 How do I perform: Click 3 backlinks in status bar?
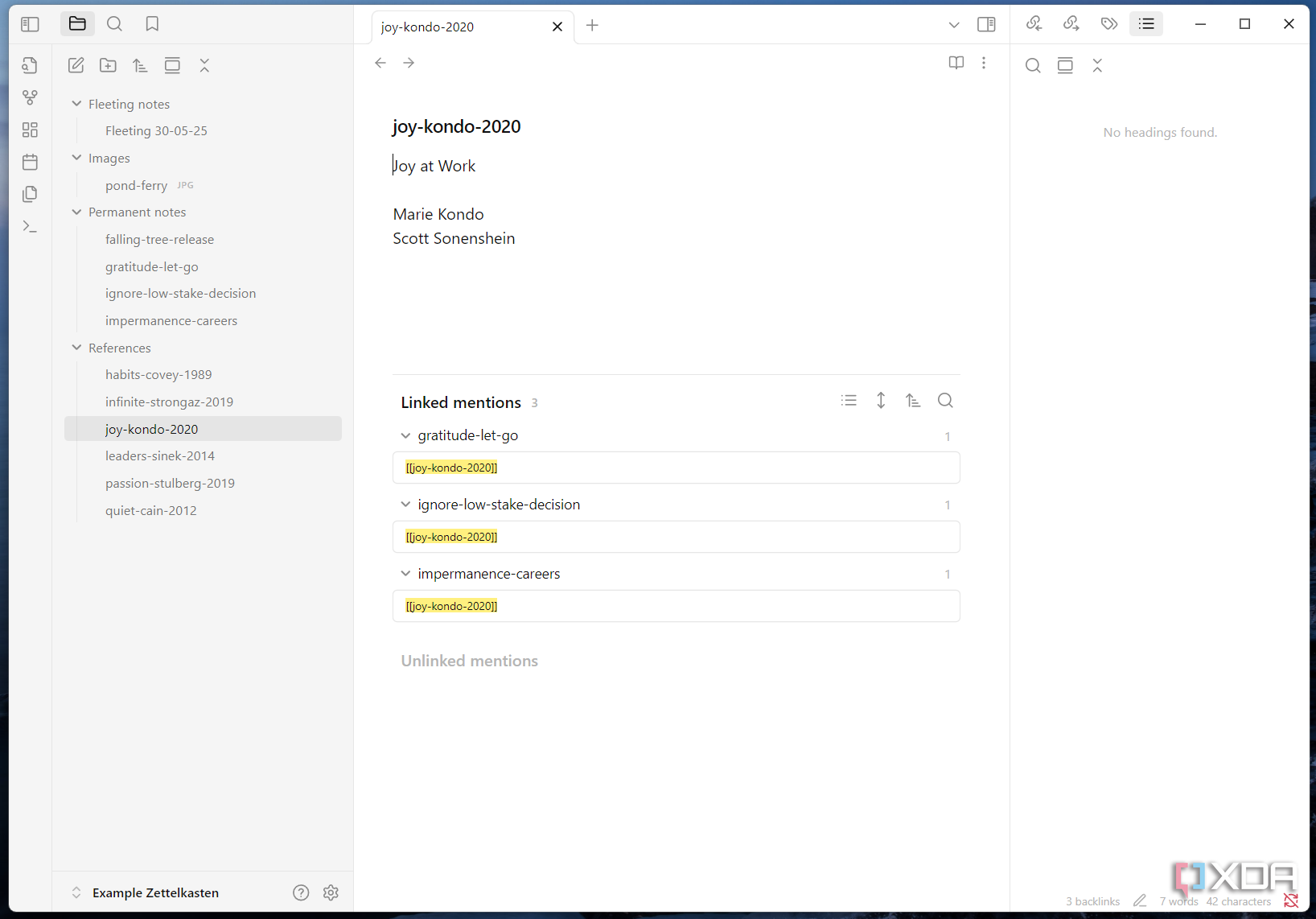tap(1093, 901)
